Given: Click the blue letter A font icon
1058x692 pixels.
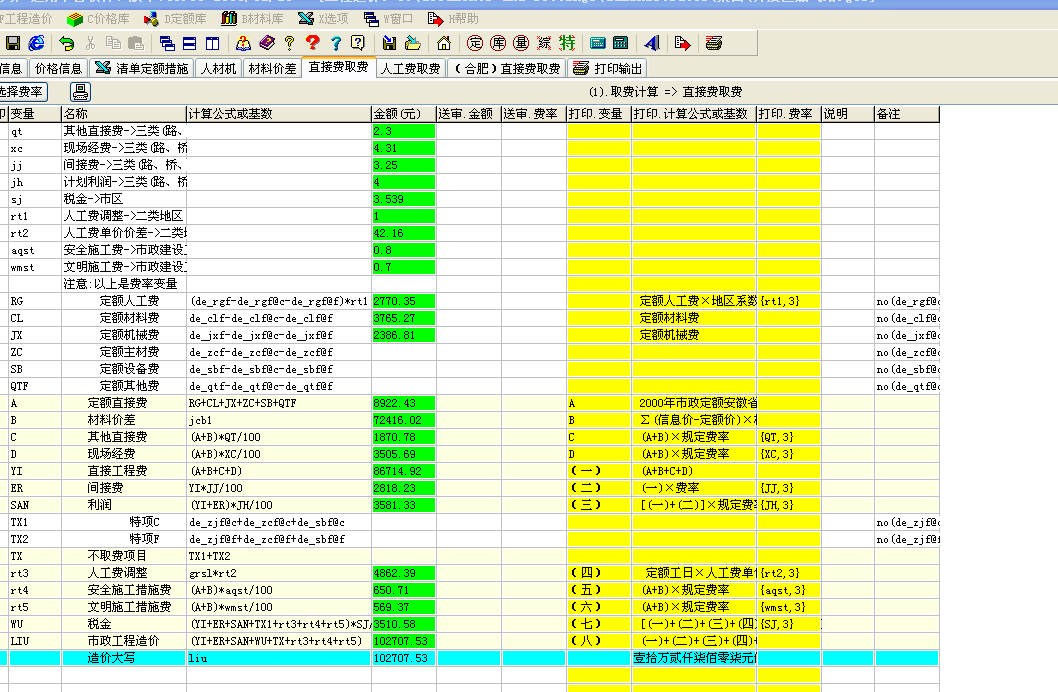Looking at the screenshot, I should point(652,43).
